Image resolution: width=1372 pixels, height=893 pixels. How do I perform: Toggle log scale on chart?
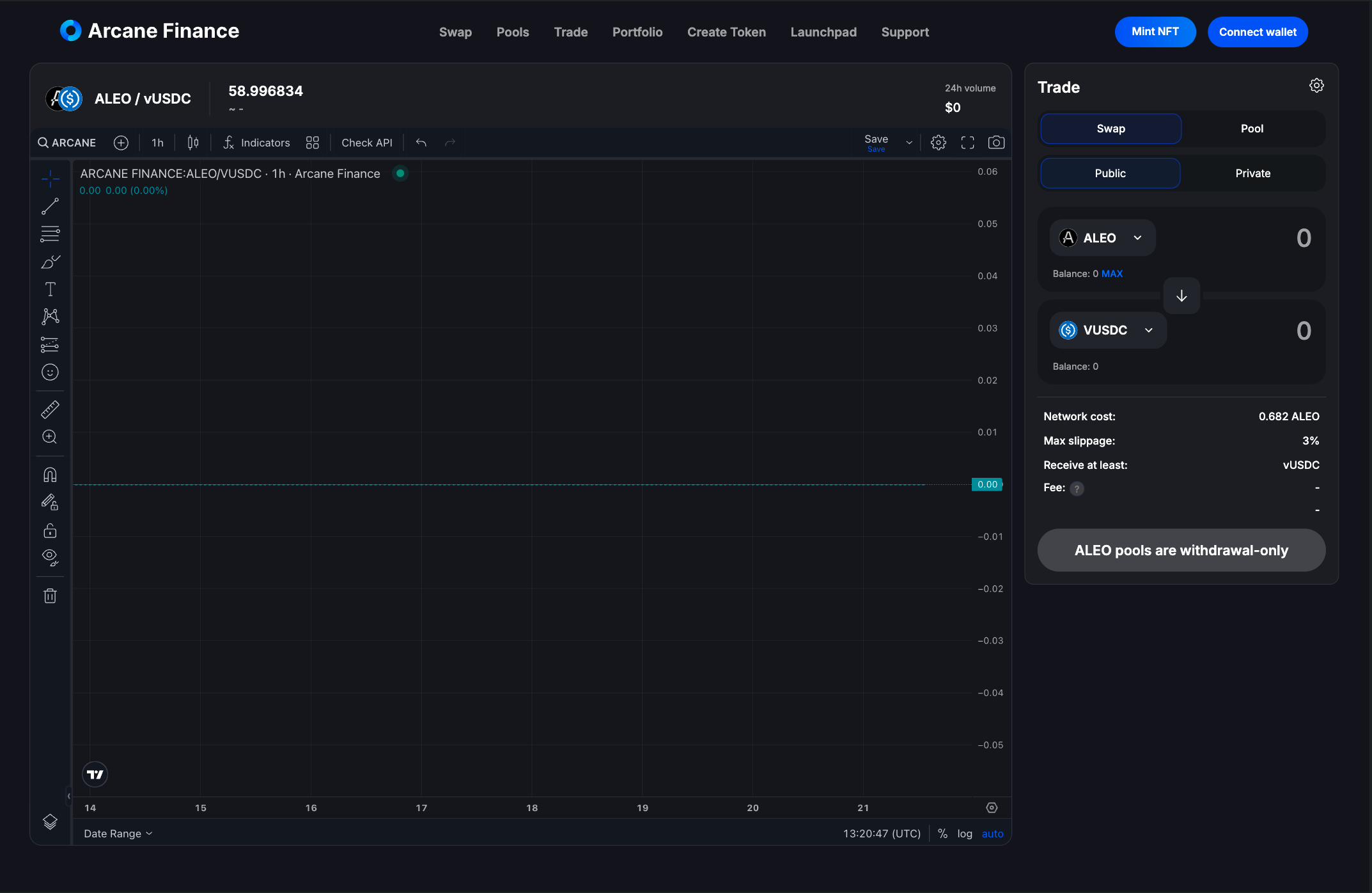(x=964, y=834)
